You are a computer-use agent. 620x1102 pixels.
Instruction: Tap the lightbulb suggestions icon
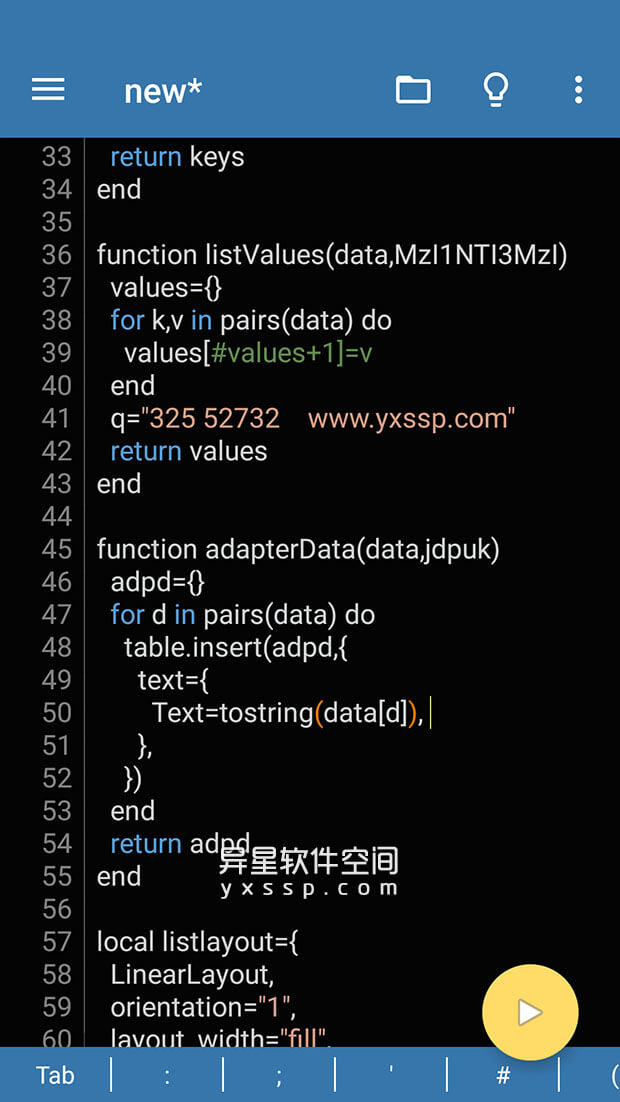(x=496, y=89)
